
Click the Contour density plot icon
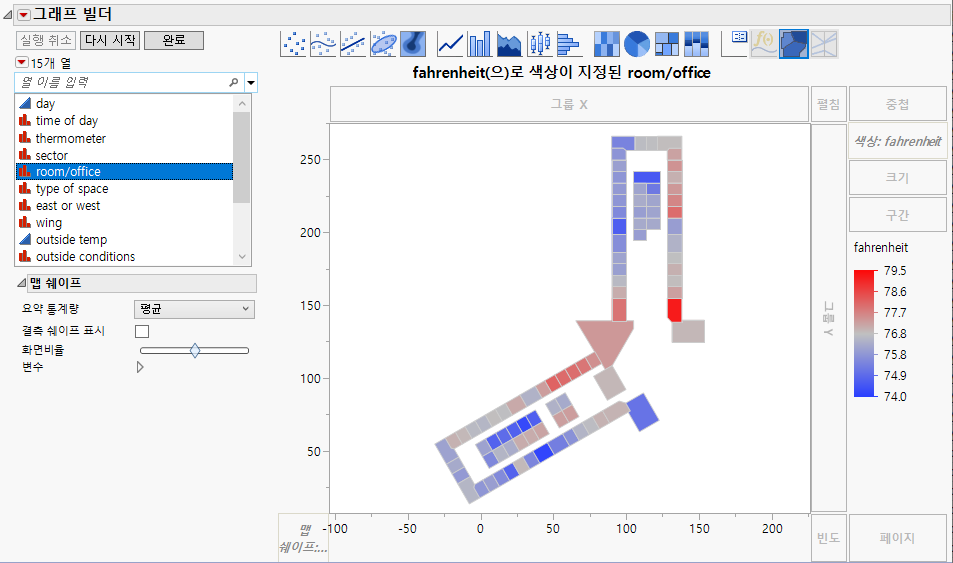pos(413,43)
